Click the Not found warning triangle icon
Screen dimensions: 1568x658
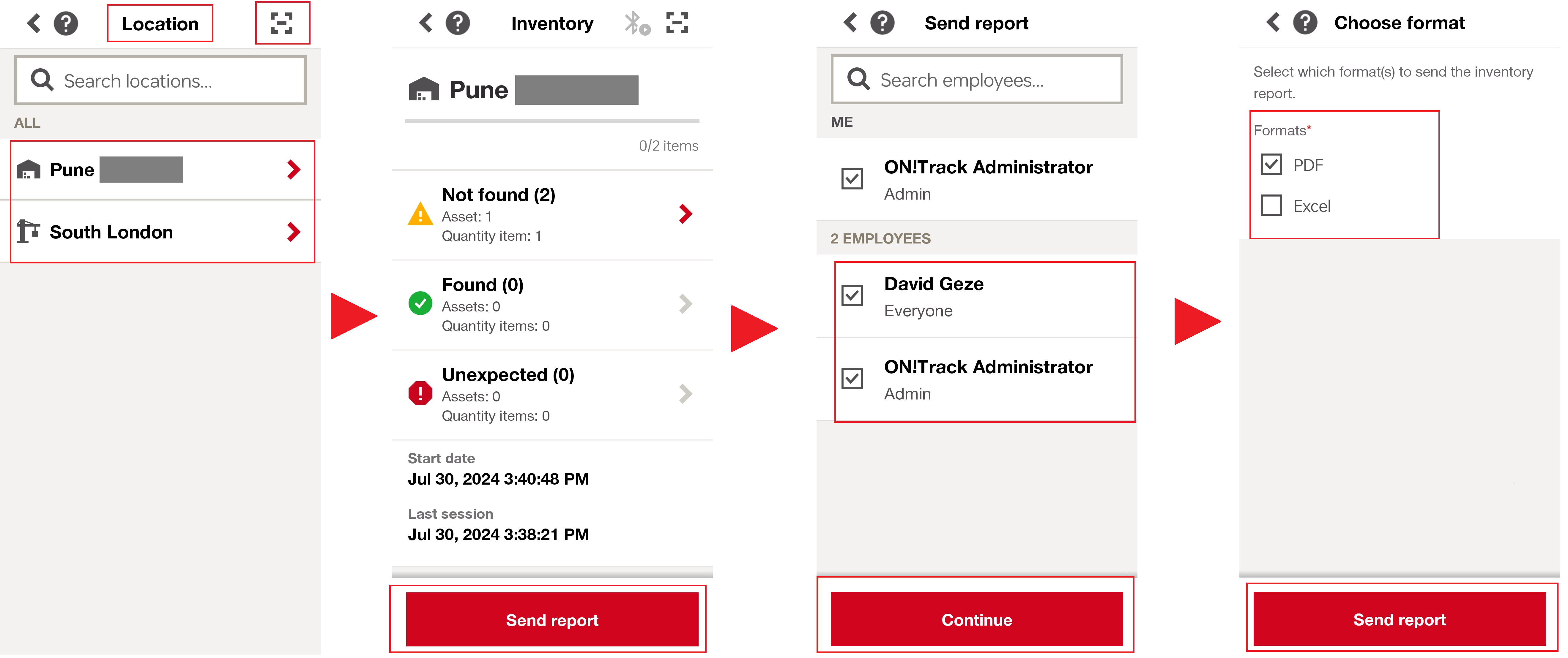tap(420, 214)
